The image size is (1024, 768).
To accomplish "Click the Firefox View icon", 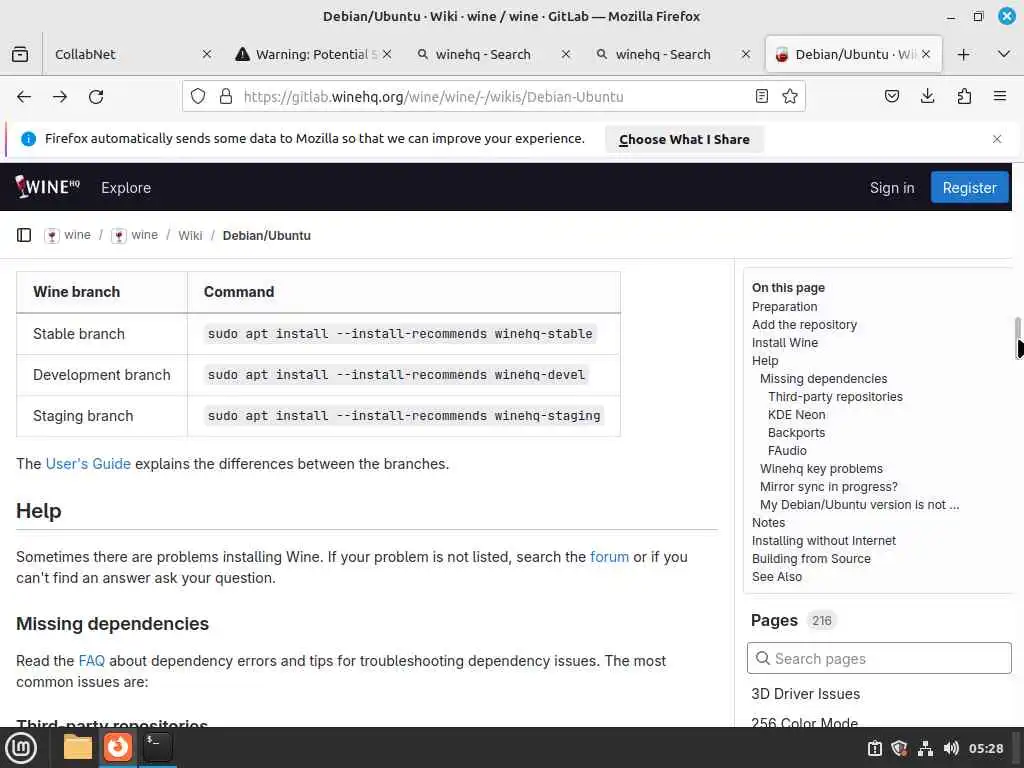I will tap(20, 54).
